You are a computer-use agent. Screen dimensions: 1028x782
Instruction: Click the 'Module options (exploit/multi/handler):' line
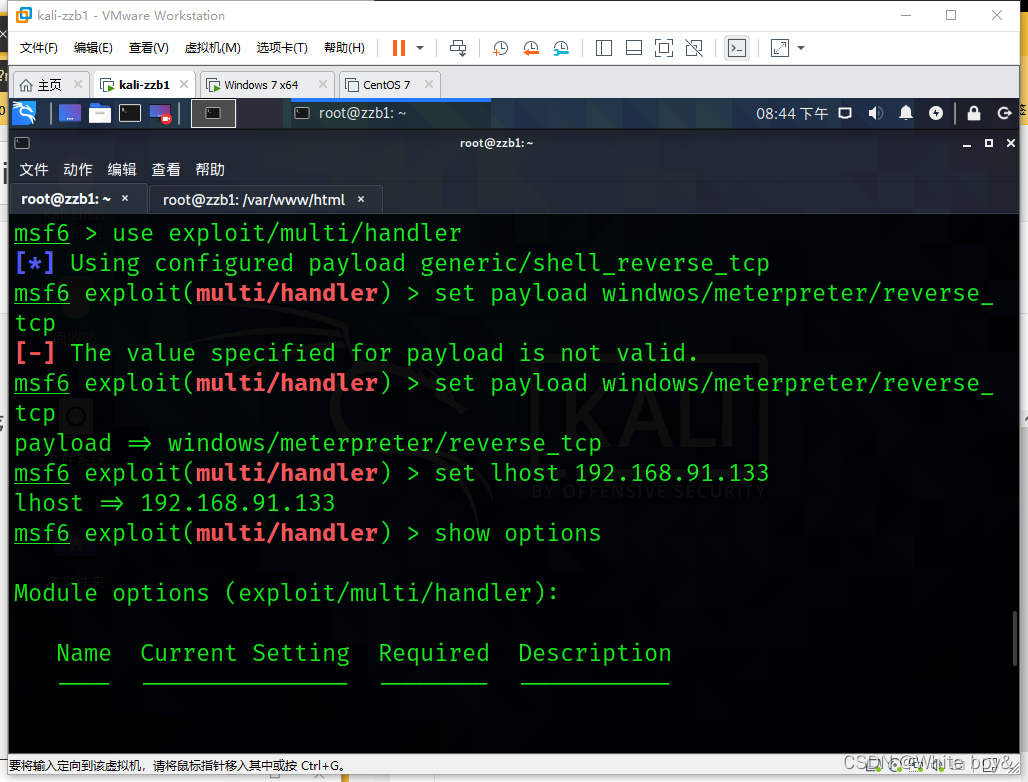tap(286, 593)
